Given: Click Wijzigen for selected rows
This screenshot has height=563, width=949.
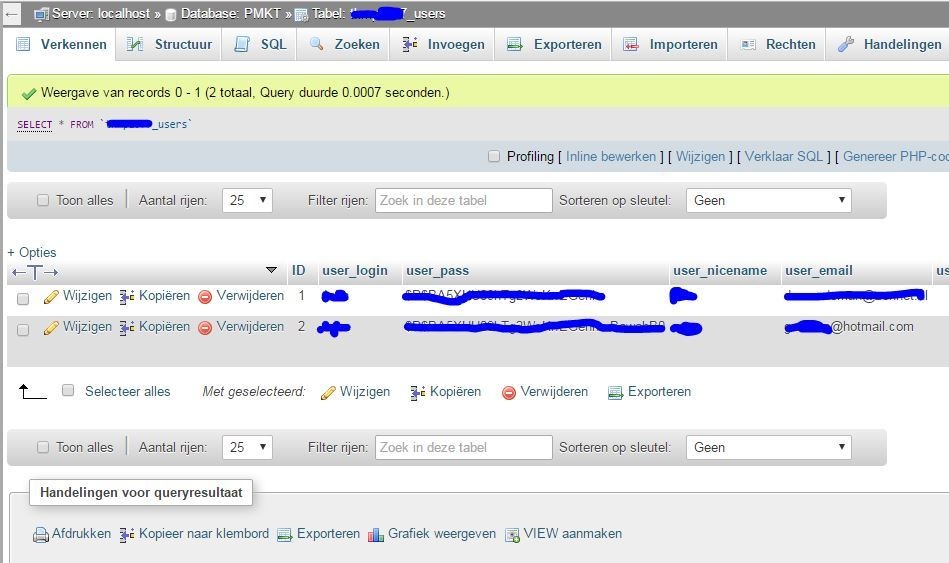Looking at the screenshot, I should click(x=355, y=392).
